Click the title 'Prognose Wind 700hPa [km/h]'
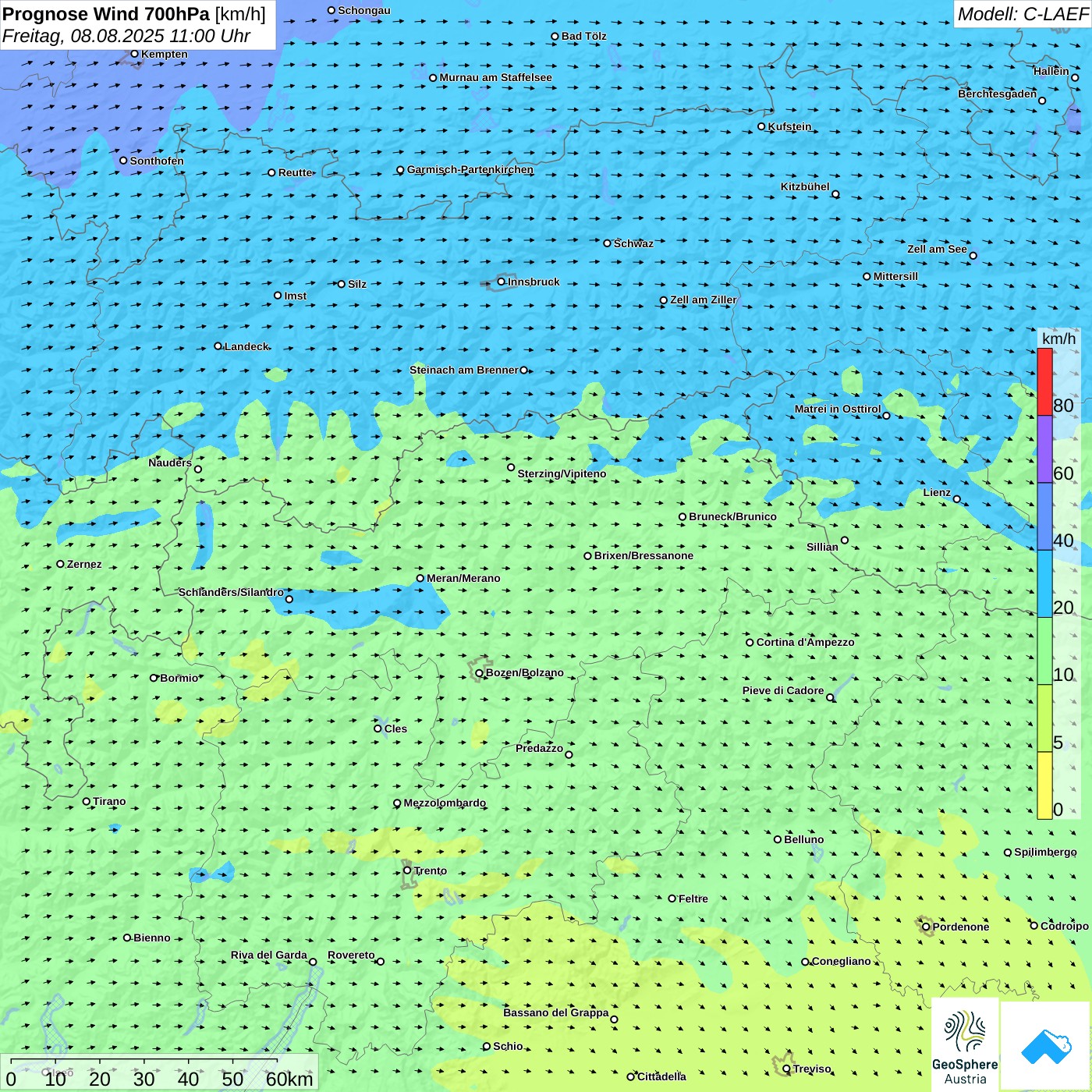Screen dimensions: 1092x1092 (134, 14)
